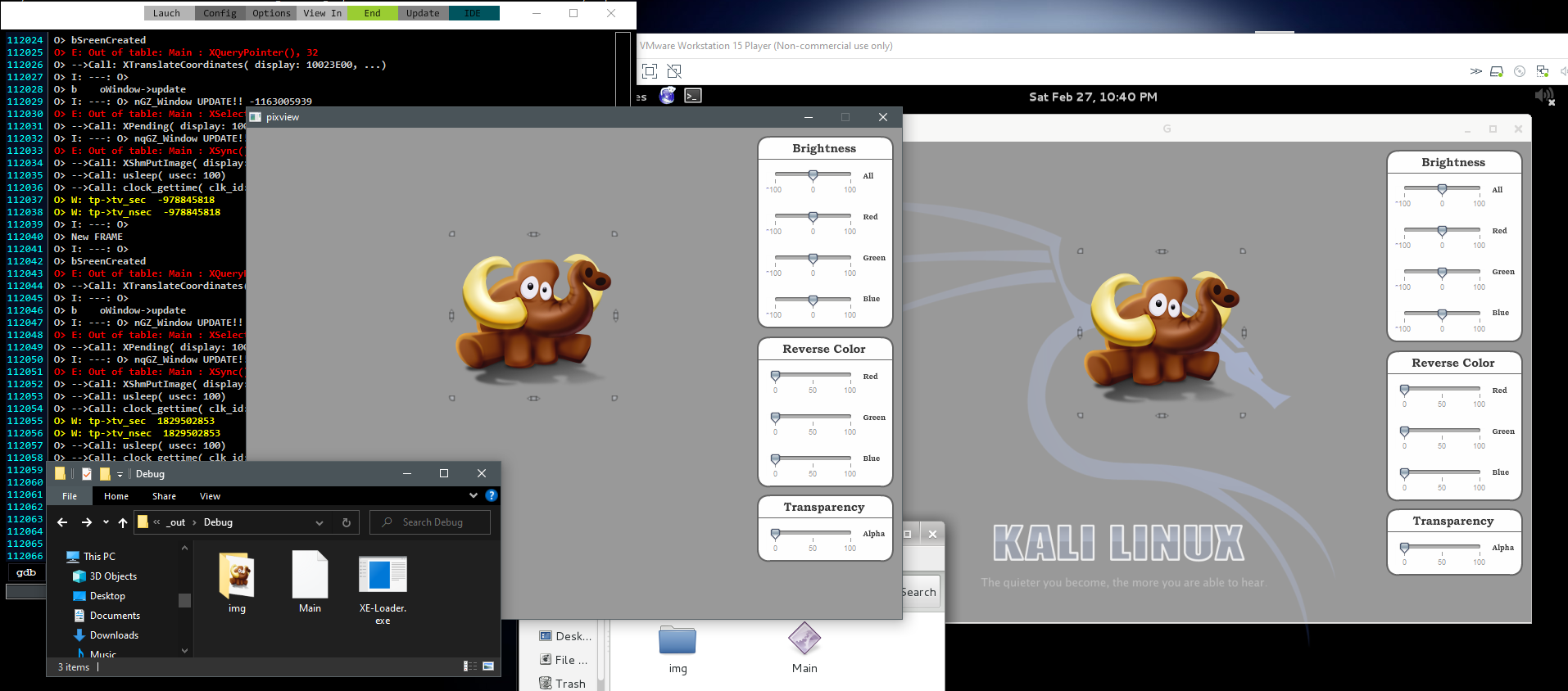The image size is (1568, 691).
Task: Expand the explorer ribbon chevron
Action: pos(473,495)
